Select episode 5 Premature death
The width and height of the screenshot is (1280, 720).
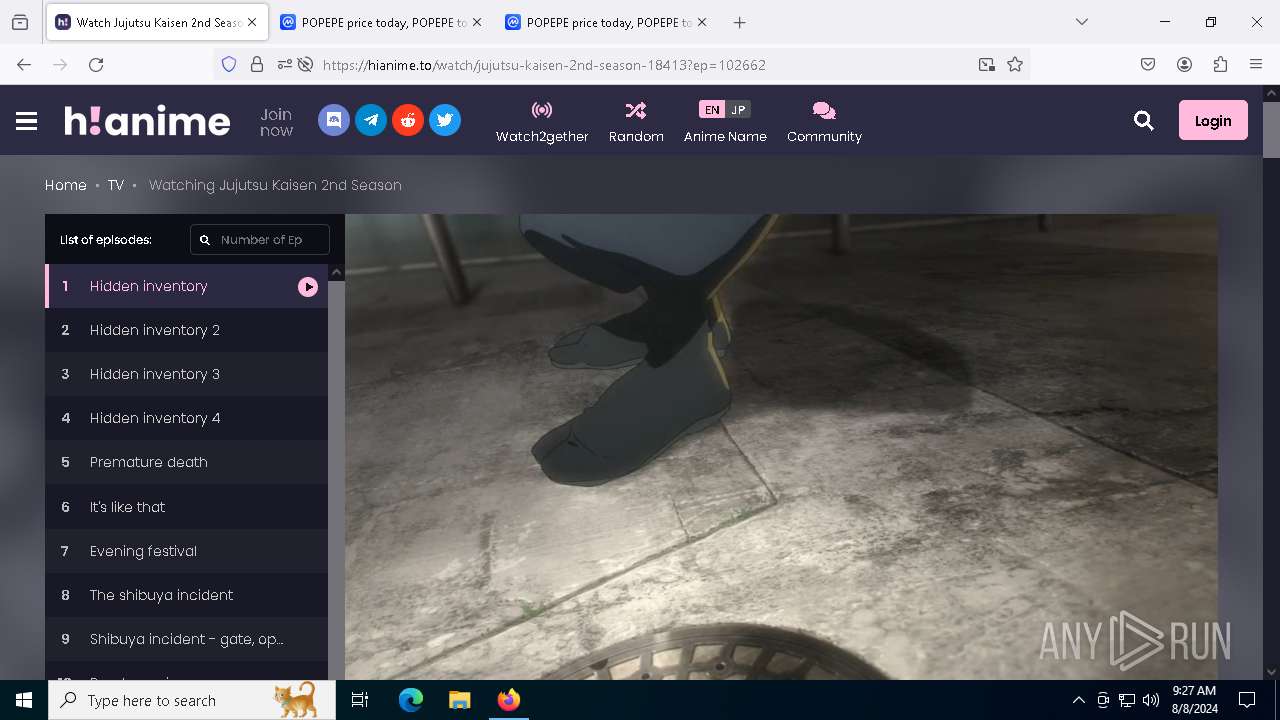pyautogui.click(x=187, y=462)
